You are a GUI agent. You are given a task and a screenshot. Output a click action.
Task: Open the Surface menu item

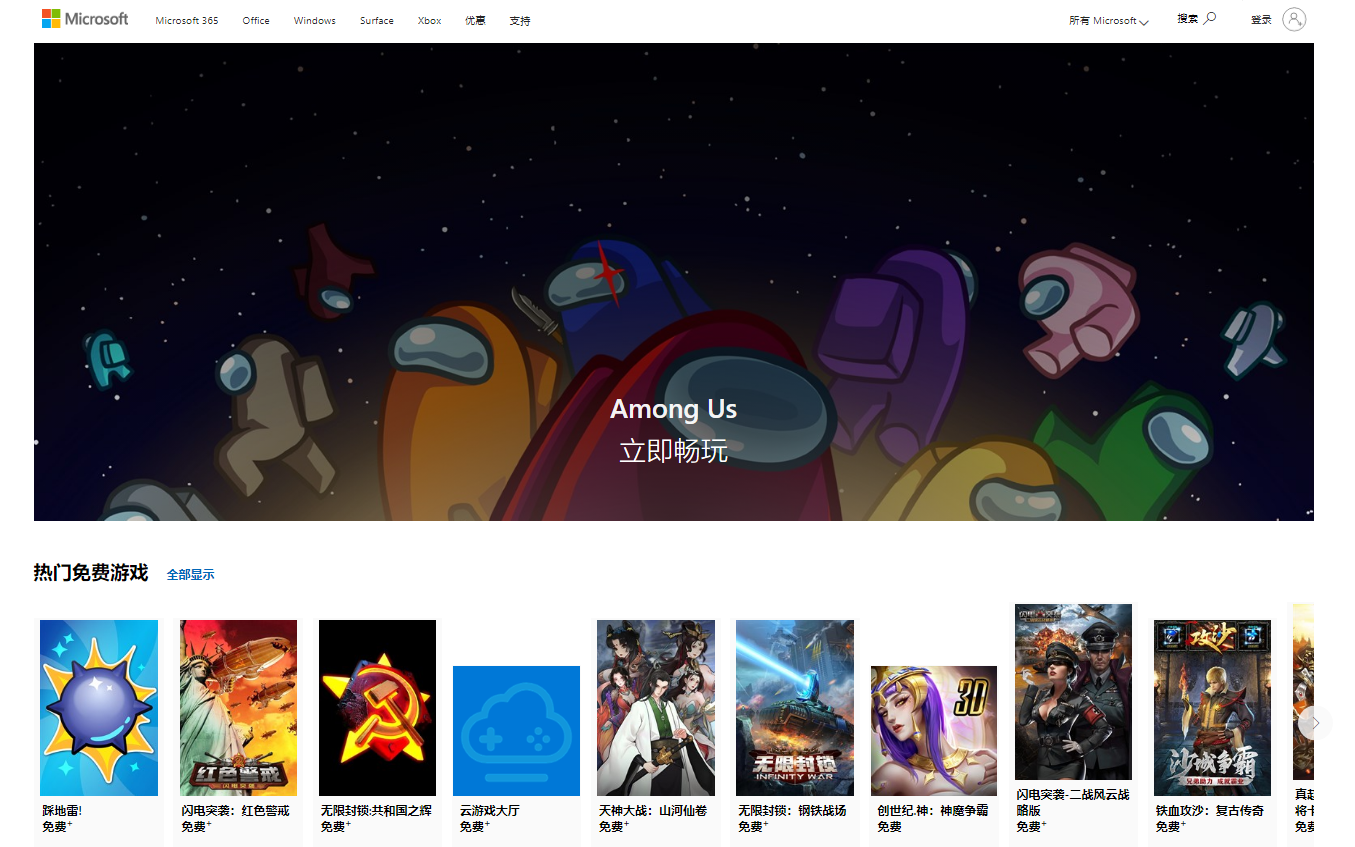(x=377, y=20)
